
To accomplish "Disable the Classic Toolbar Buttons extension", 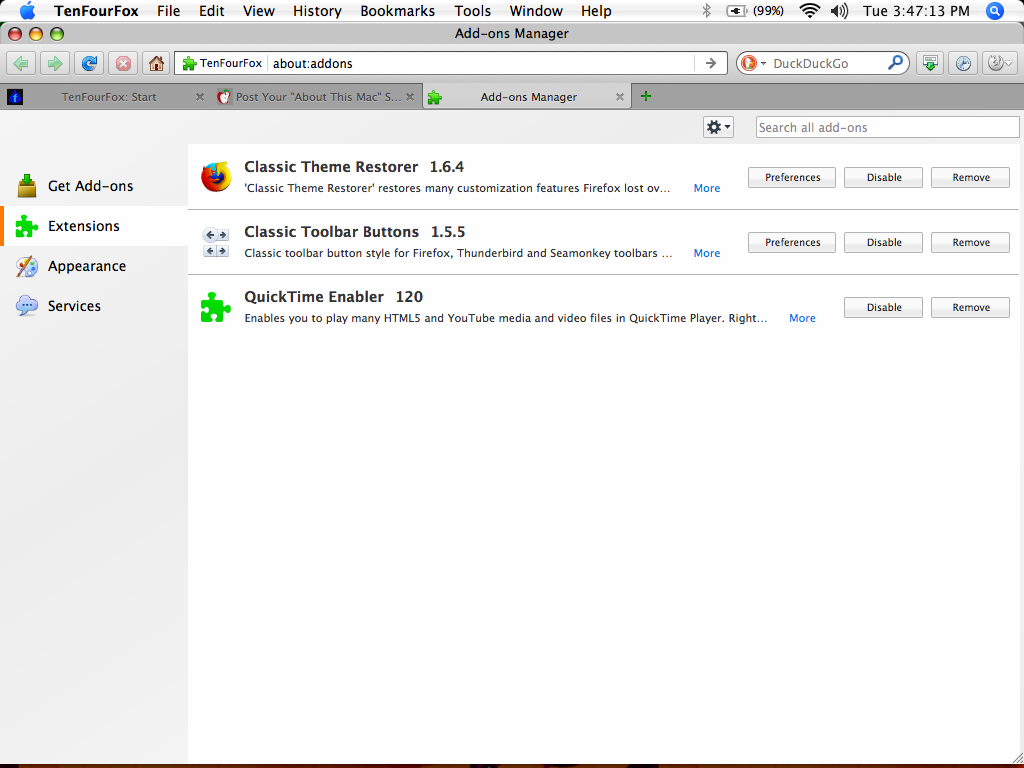I will click(x=884, y=242).
